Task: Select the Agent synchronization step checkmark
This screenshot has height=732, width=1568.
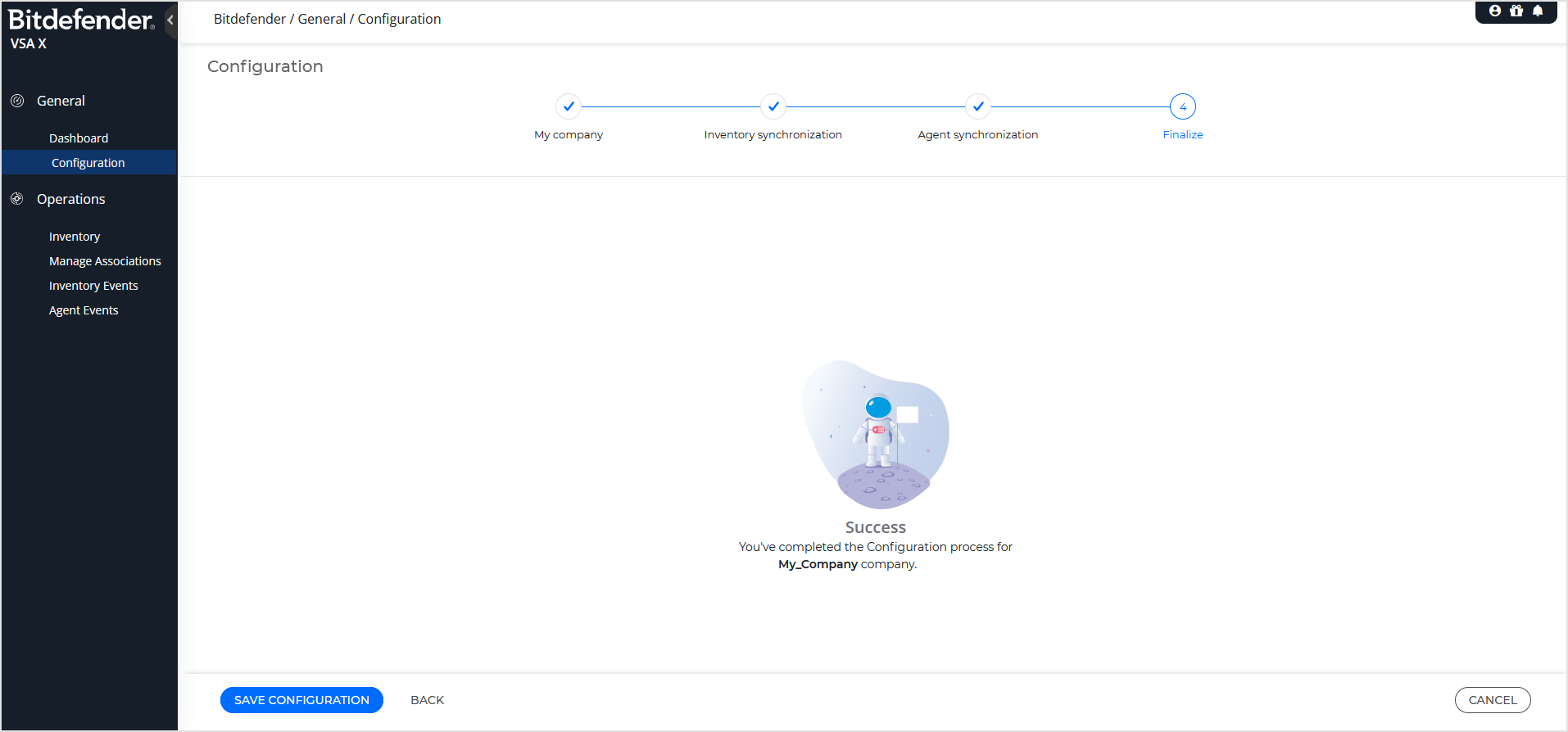Action: 978,106
